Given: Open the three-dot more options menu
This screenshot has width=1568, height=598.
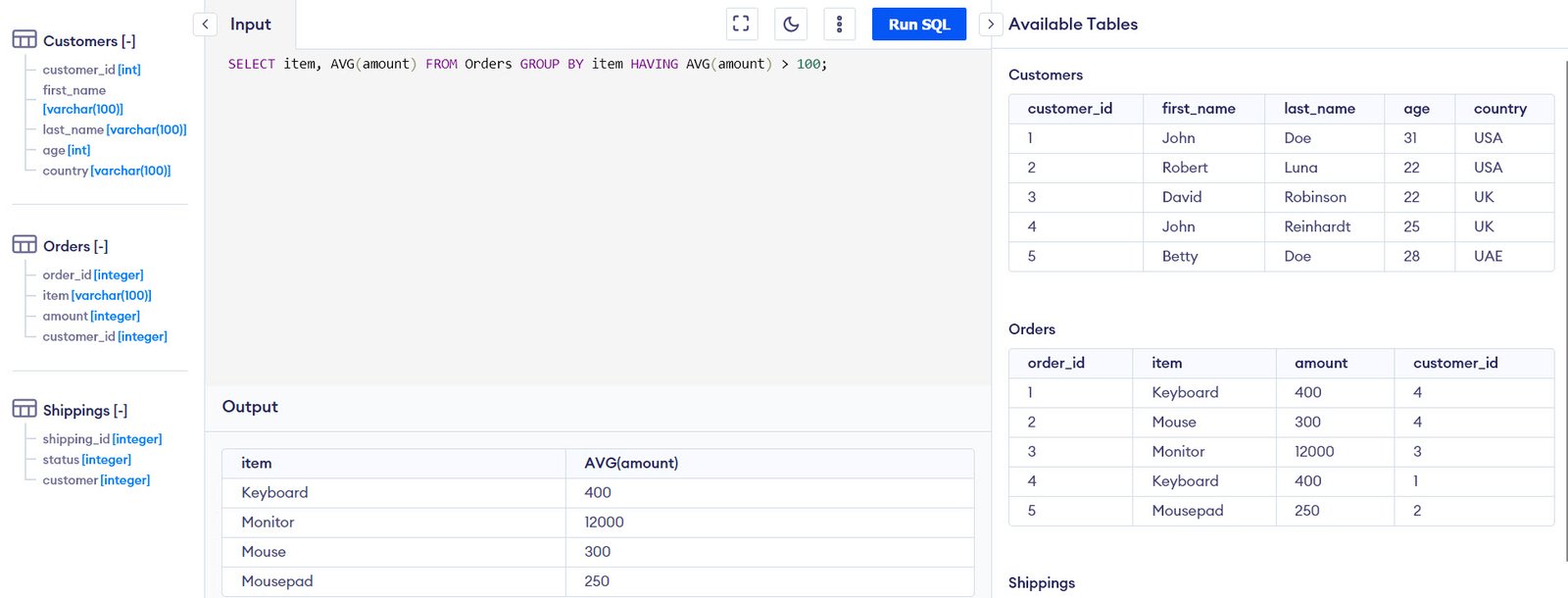Looking at the screenshot, I should [839, 25].
